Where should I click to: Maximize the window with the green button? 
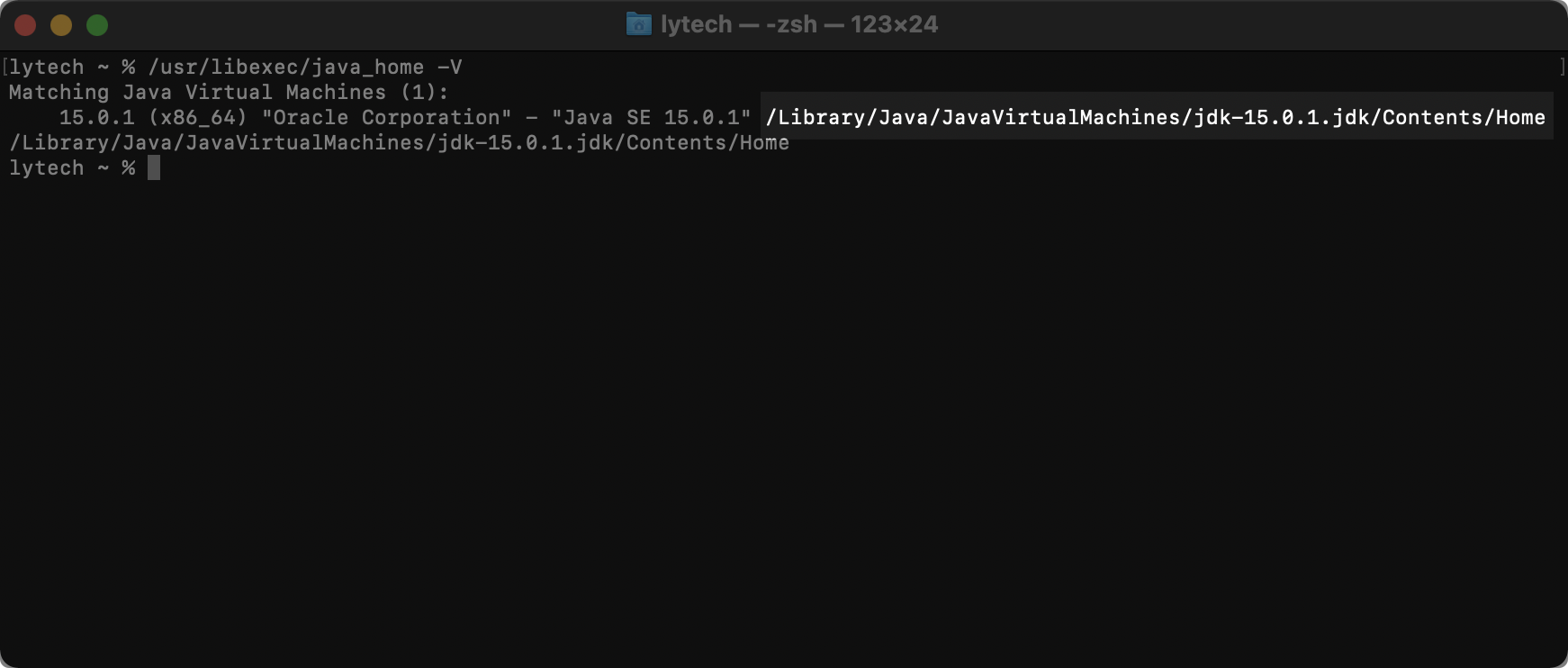97,25
